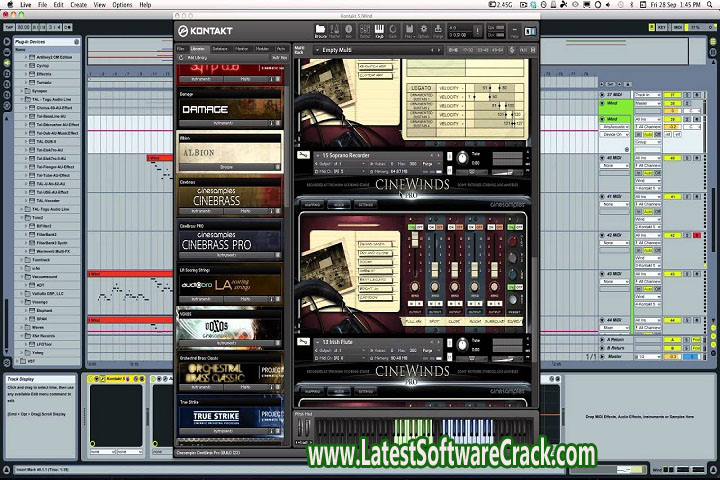Toggle Ableton KEY map mode
Viewport: 720px width, 480px height.
(x=662, y=27)
